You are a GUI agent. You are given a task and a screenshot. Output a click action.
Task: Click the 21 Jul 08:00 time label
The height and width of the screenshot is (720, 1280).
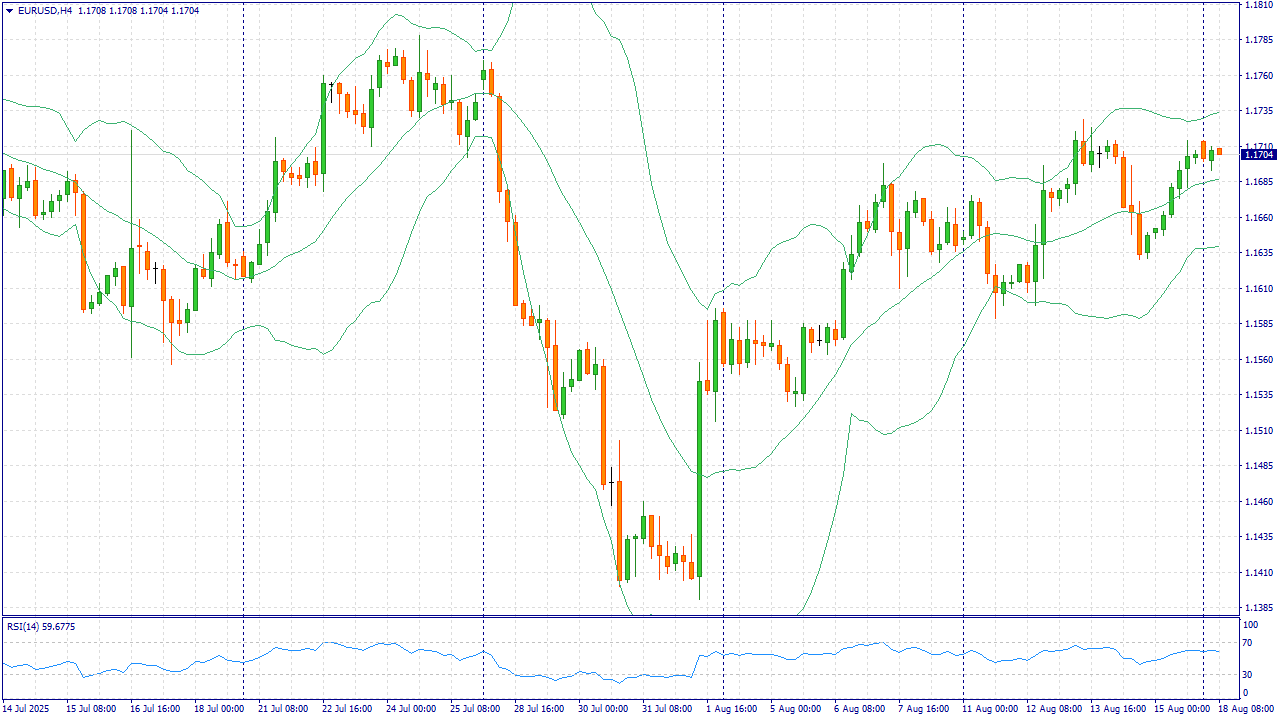[283, 709]
